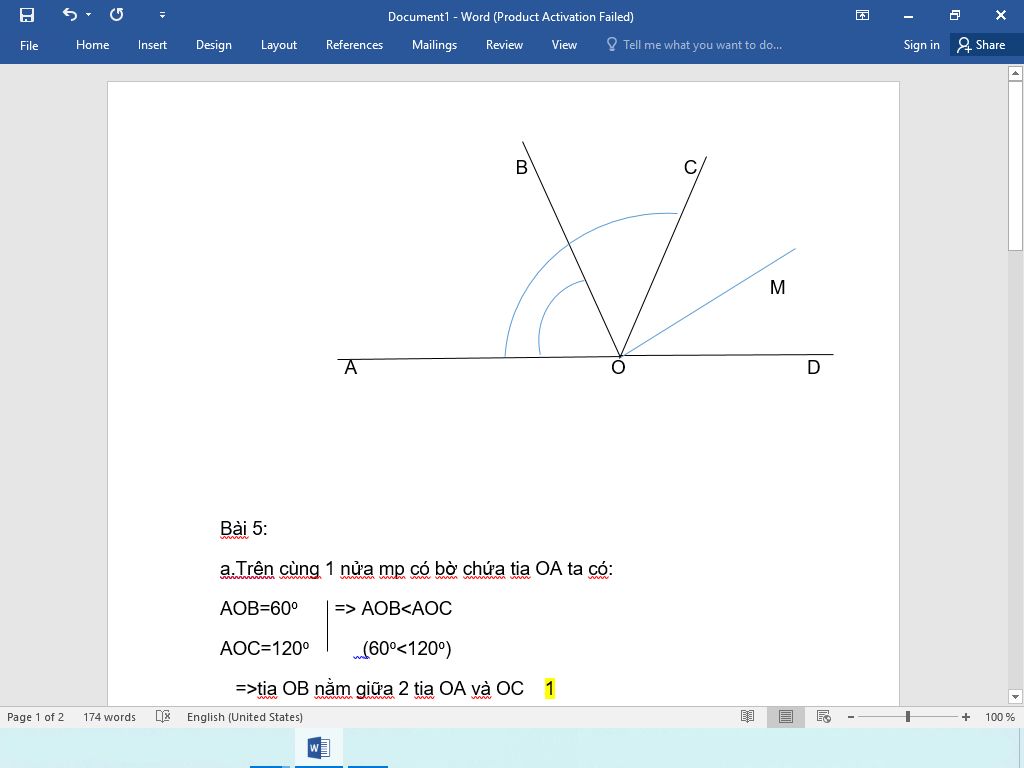Image resolution: width=1024 pixels, height=768 pixels.
Task: Click line 'a.Trên cùng 1 nửa mp'
Action: (416, 569)
